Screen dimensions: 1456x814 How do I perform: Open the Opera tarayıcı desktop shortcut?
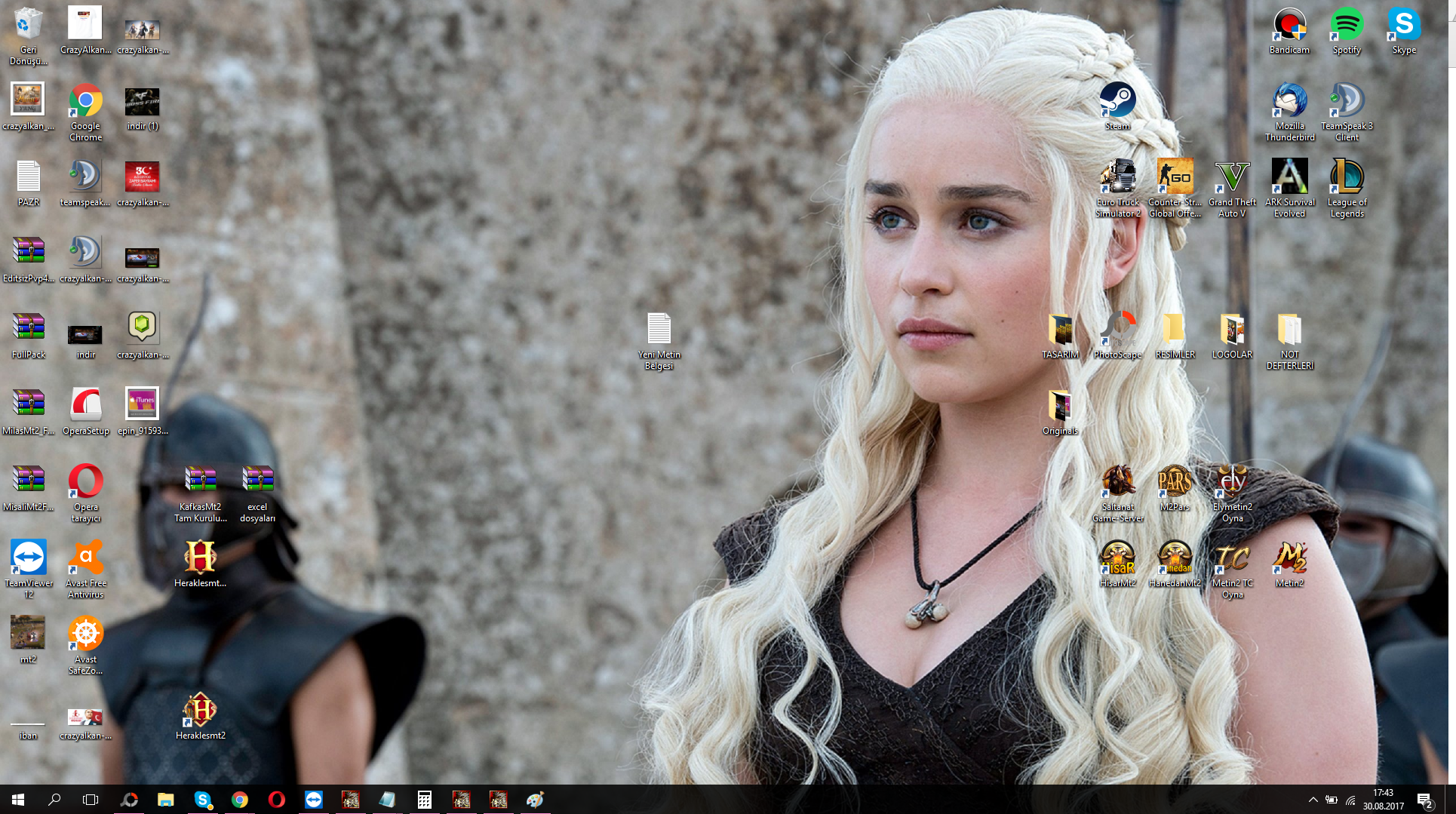tap(85, 493)
